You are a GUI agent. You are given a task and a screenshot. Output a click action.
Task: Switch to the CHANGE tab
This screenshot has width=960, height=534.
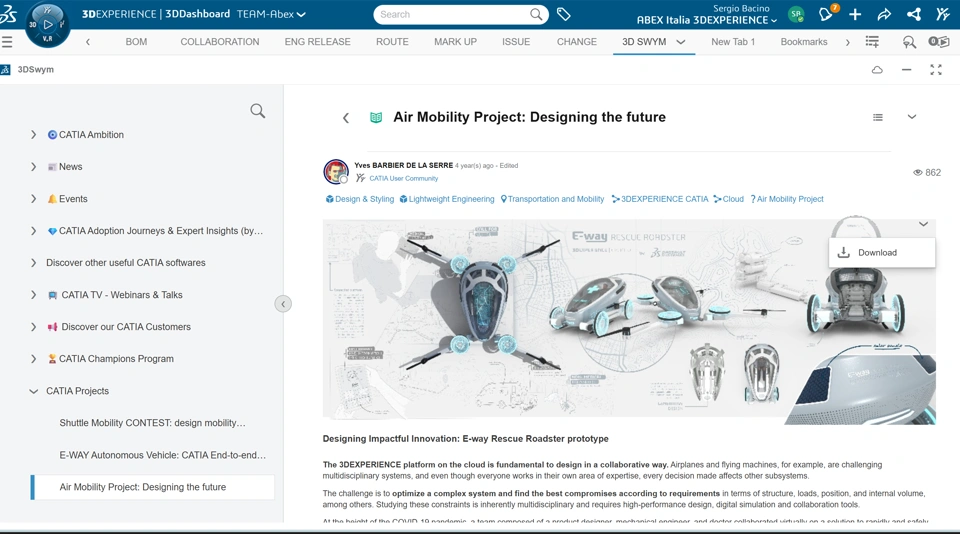click(577, 42)
